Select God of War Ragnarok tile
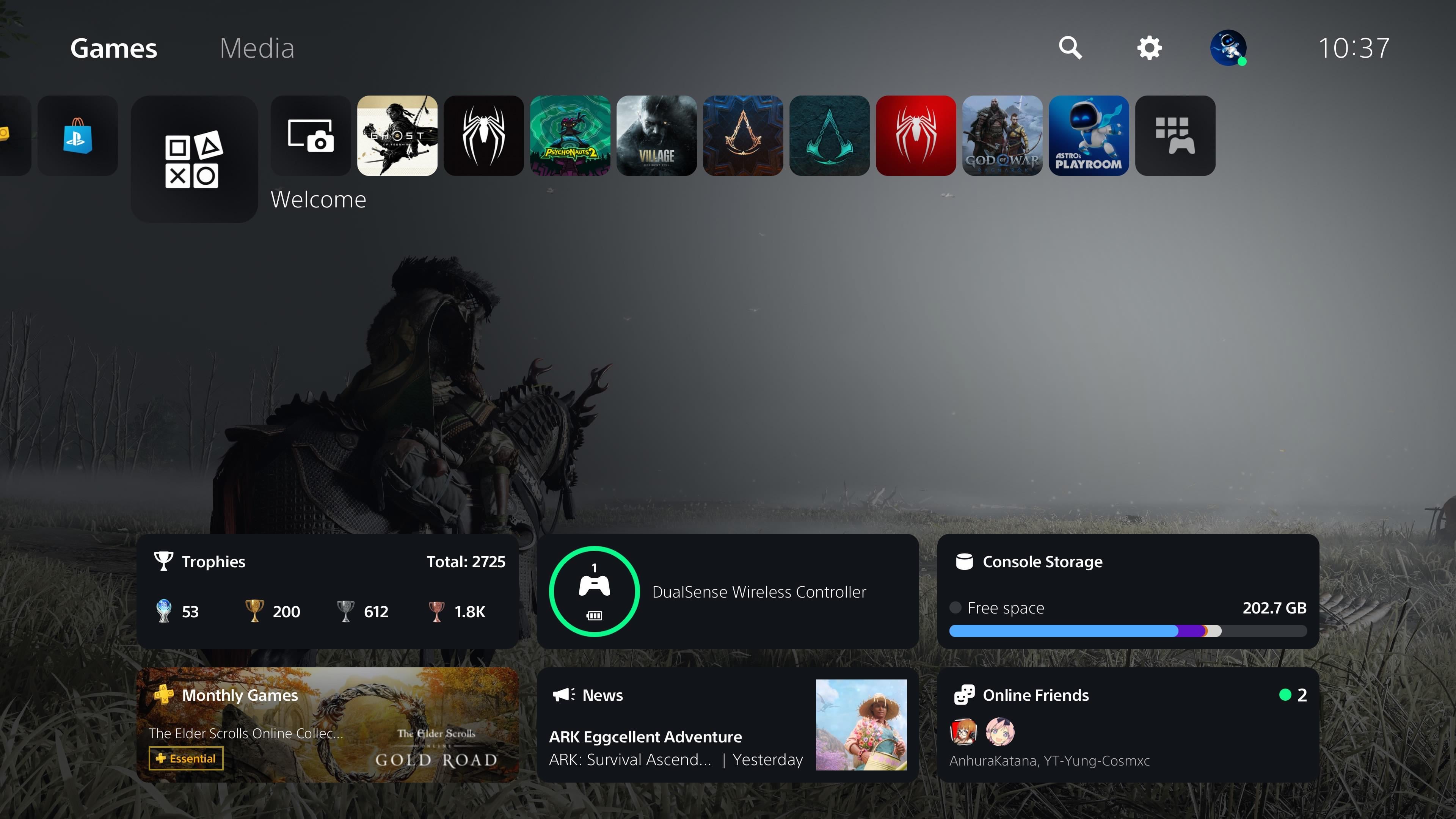Screen dimensions: 1456x819 1001,136
